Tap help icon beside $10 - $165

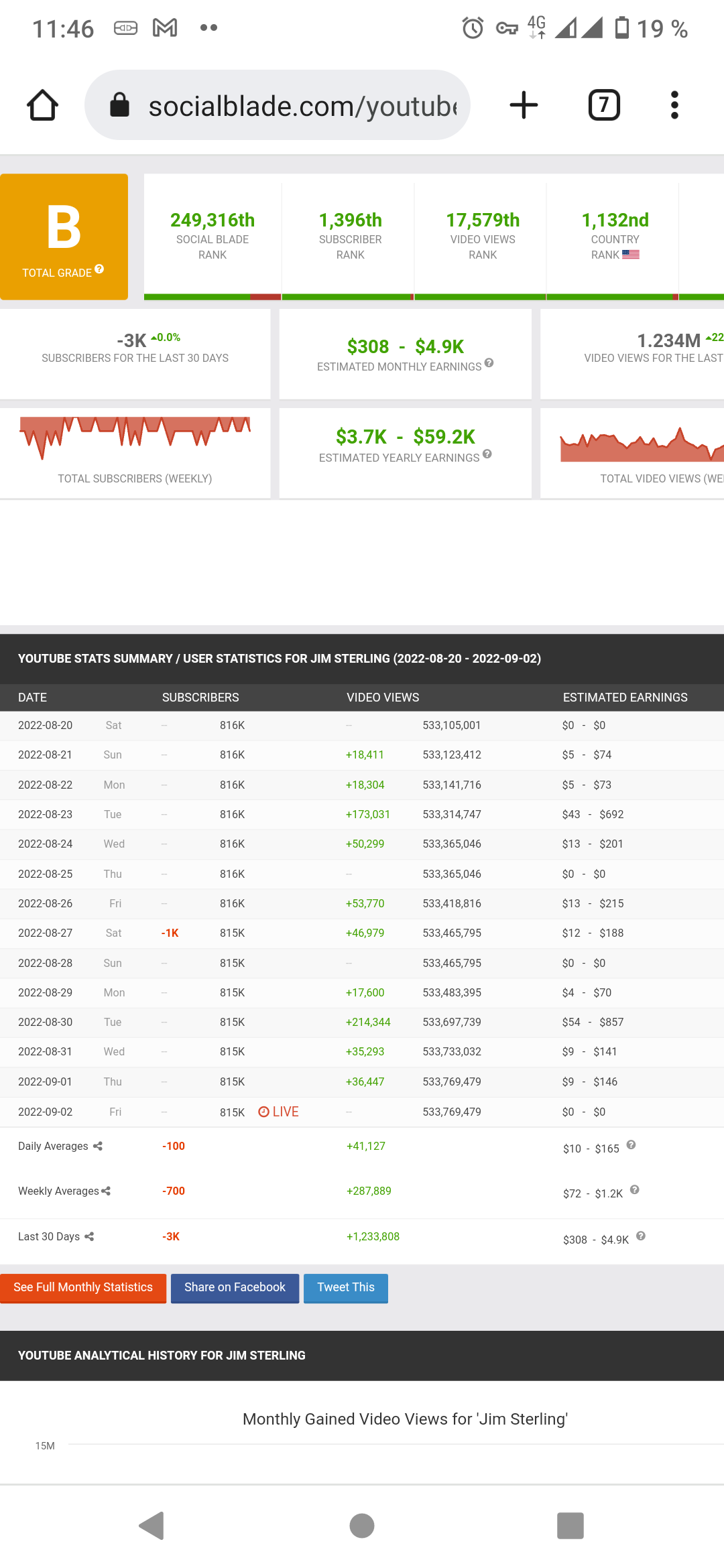click(x=631, y=1145)
